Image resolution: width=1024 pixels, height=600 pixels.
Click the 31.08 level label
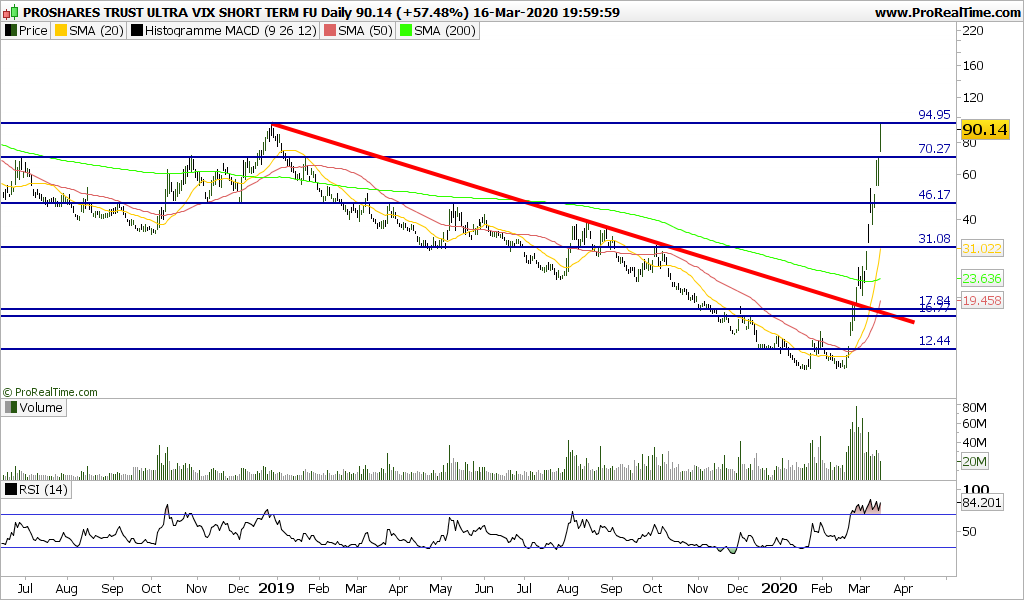click(x=935, y=239)
